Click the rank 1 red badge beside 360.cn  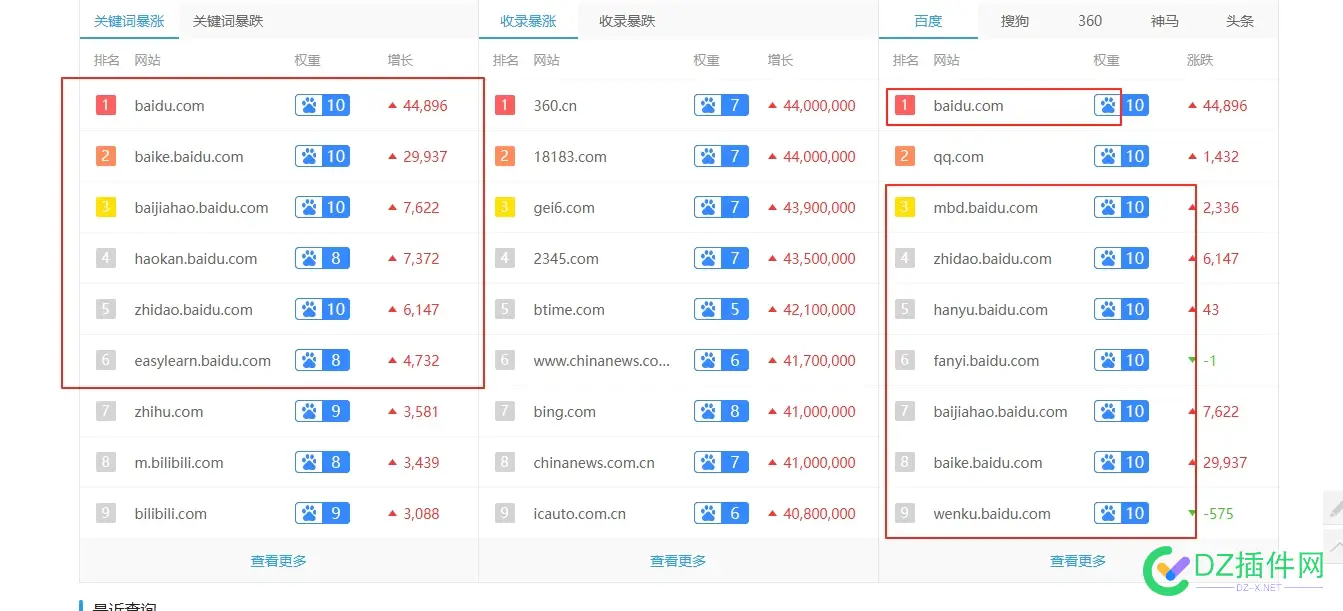(x=505, y=106)
